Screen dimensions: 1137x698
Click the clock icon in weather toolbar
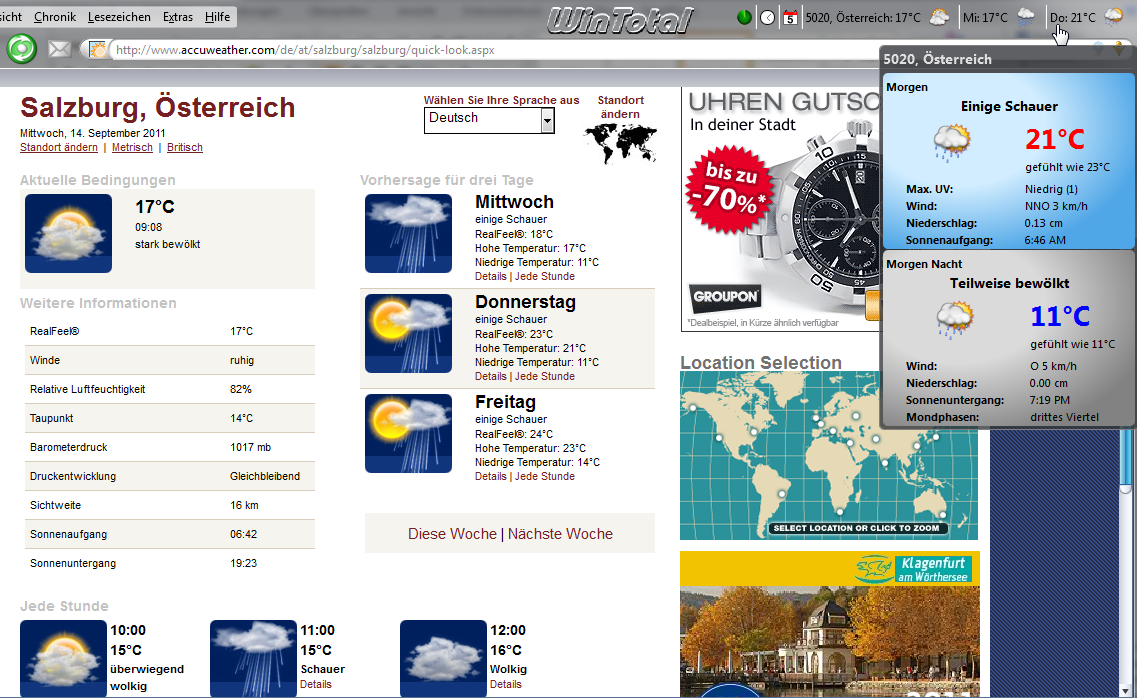[x=767, y=17]
